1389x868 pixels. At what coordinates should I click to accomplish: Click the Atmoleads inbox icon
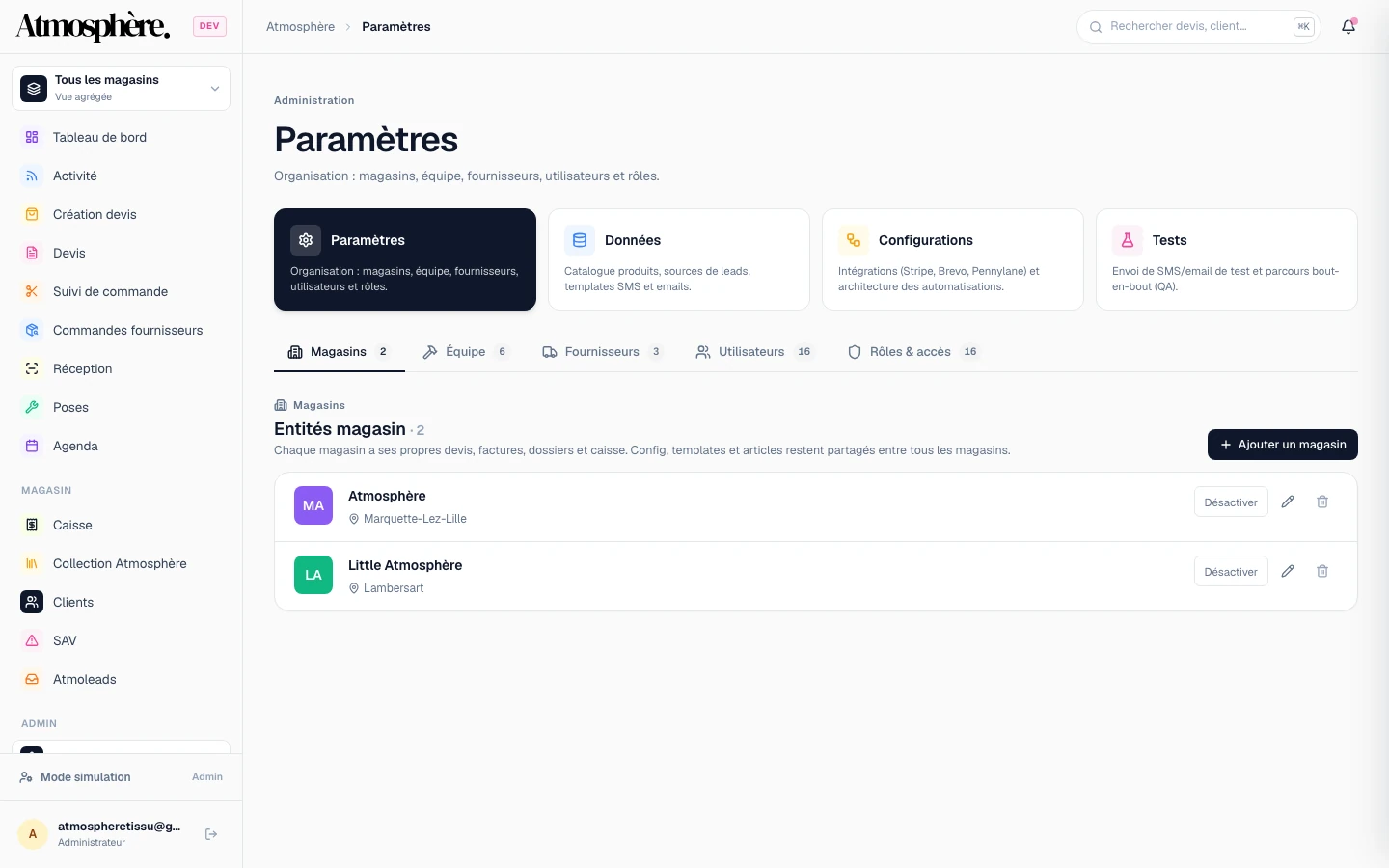(32, 679)
